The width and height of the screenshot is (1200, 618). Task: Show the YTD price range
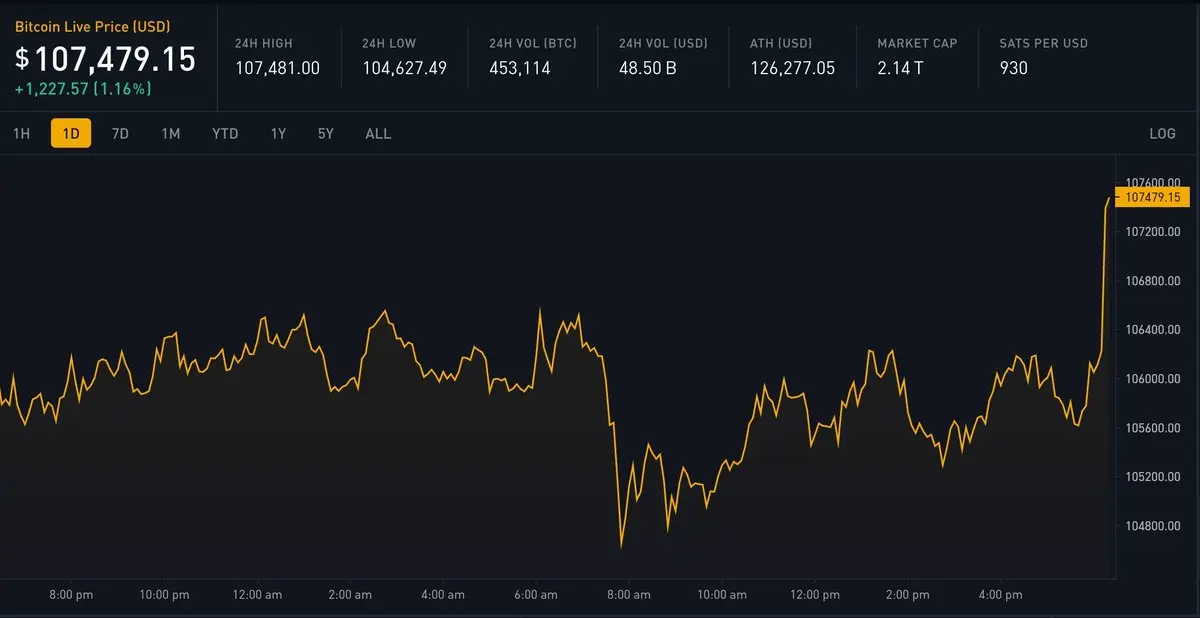(225, 133)
